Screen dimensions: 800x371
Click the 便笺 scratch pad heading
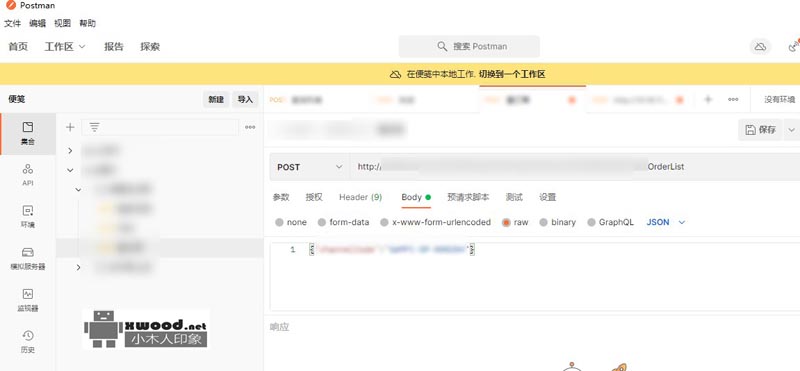16,100
